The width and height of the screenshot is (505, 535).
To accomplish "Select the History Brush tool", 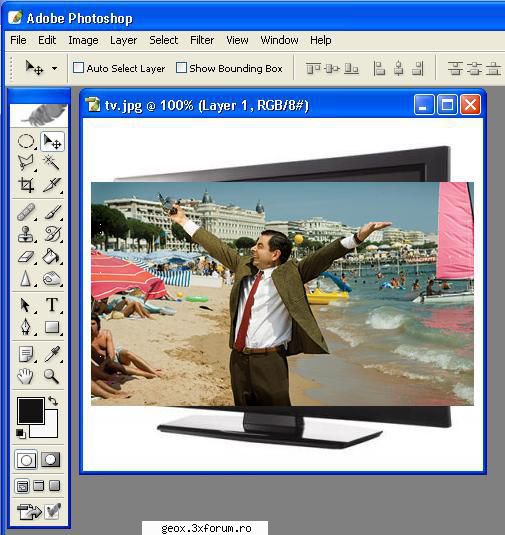I will (x=52, y=234).
